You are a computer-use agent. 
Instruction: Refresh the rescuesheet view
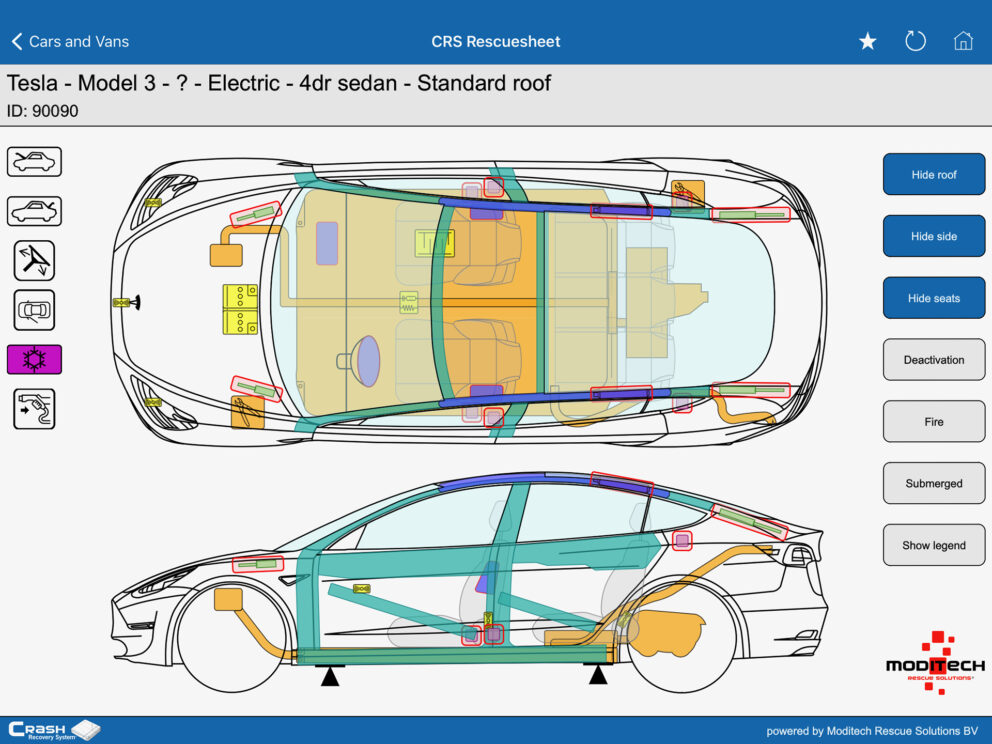pyautogui.click(x=915, y=41)
